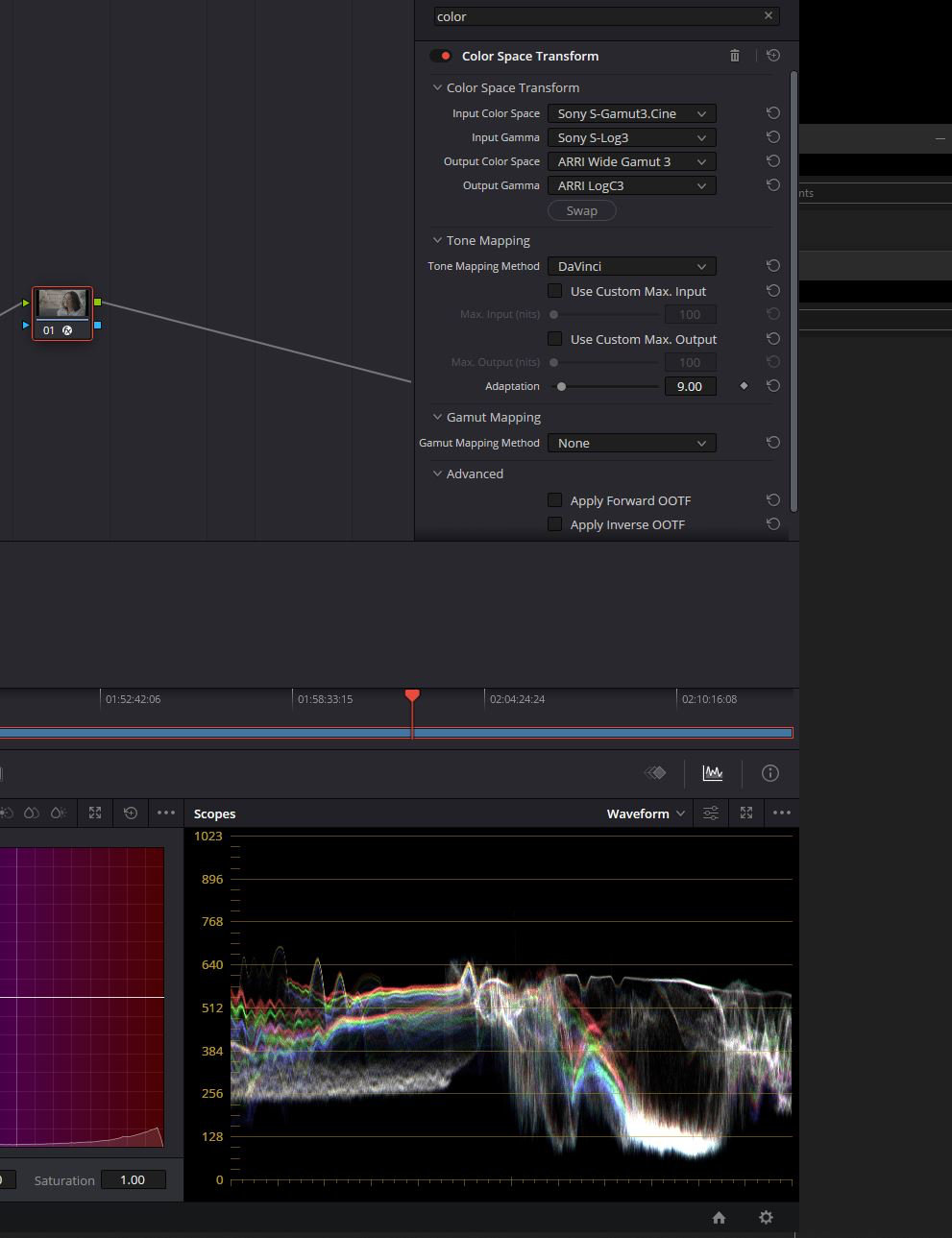Reset Gamut Mapping Method
The image size is (952, 1238).
(x=773, y=443)
